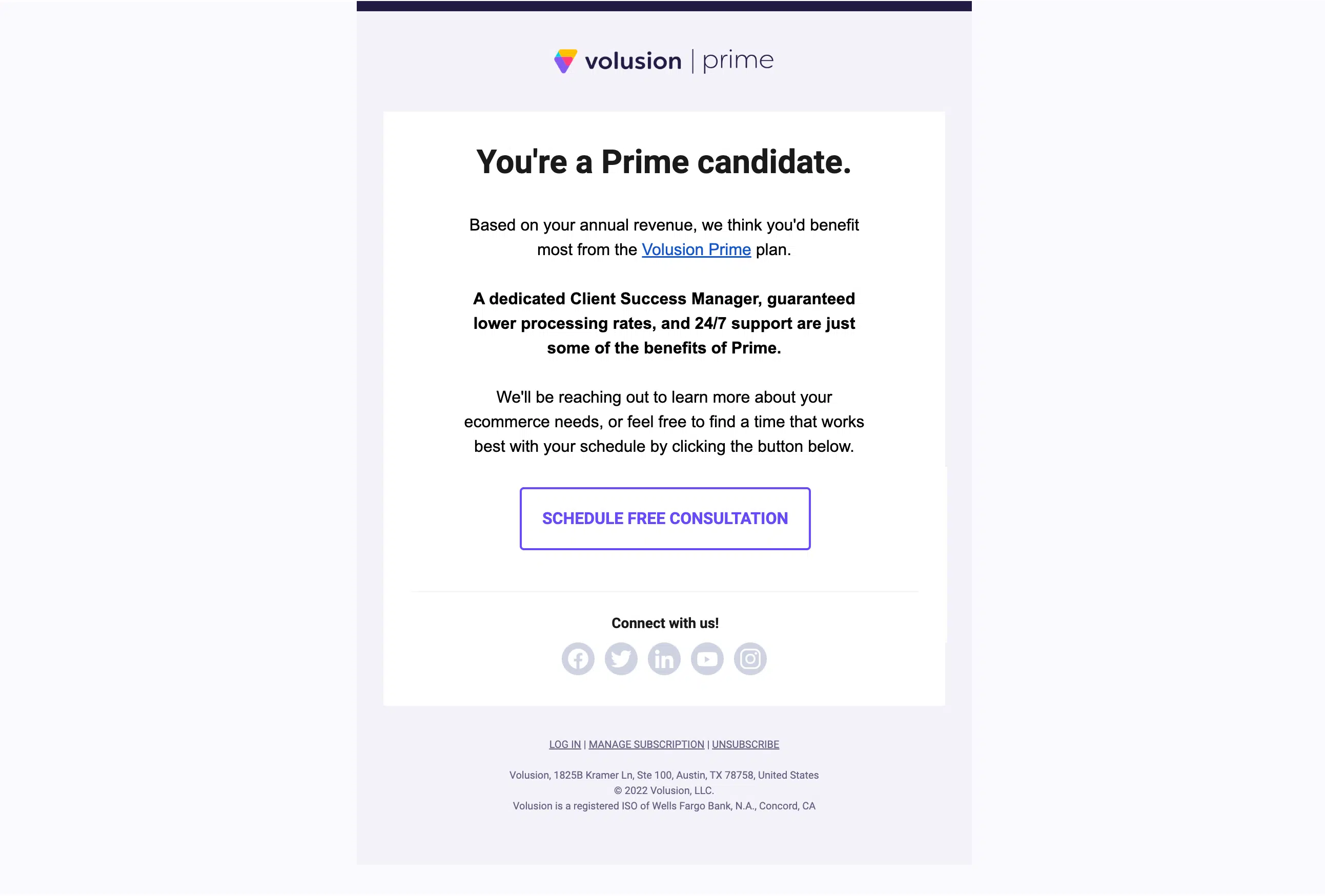The width and height of the screenshot is (1325, 896).
Task: Open the YouTube channel icon
Action: (707, 659)
